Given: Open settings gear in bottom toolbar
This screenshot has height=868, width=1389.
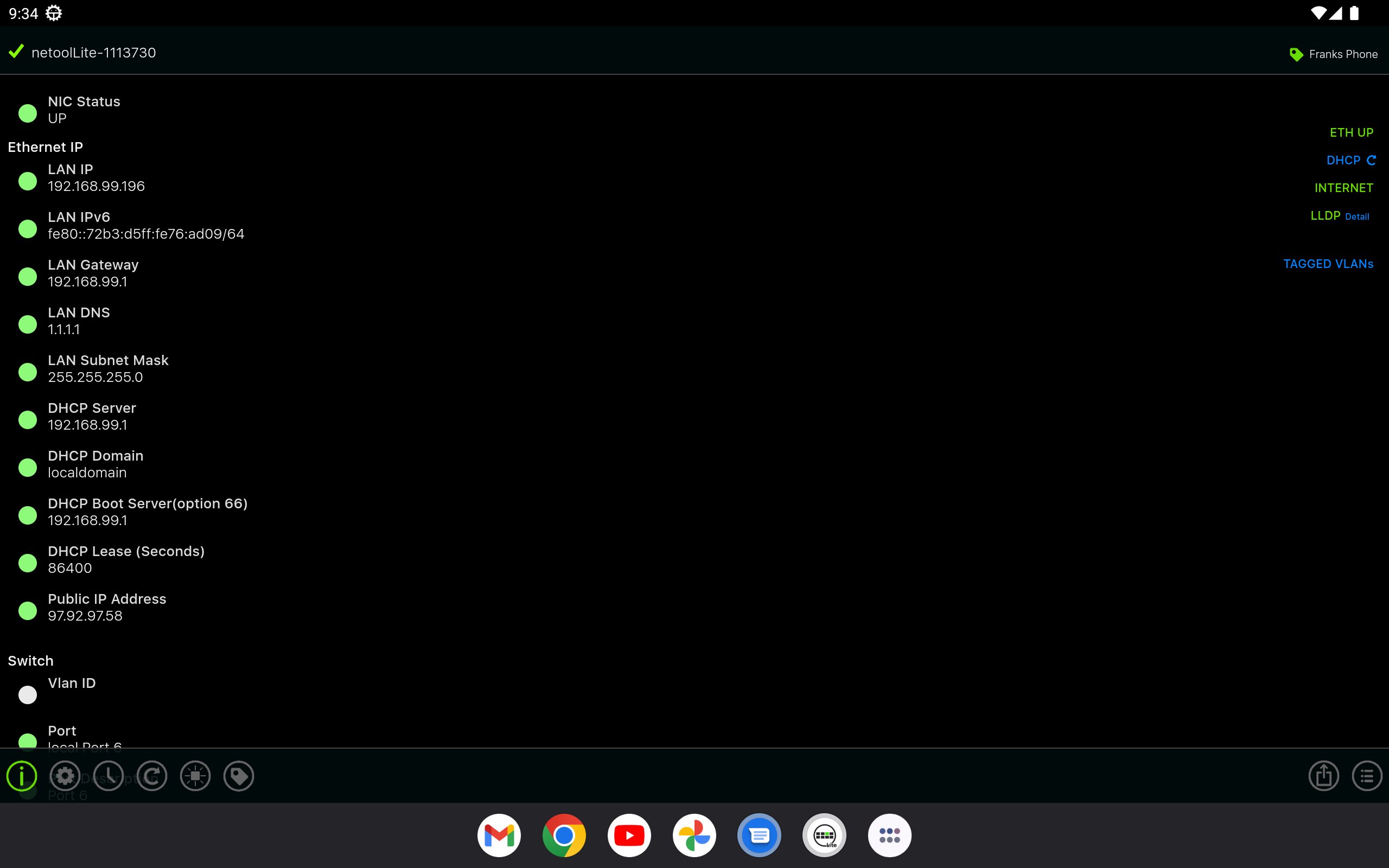Looking at the screenshot, I should click(x=65, y=776).
